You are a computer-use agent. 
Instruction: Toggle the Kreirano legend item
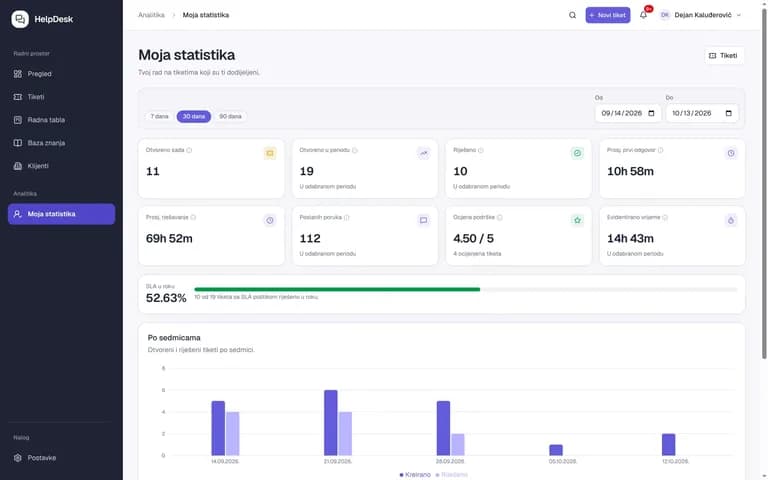415,475
